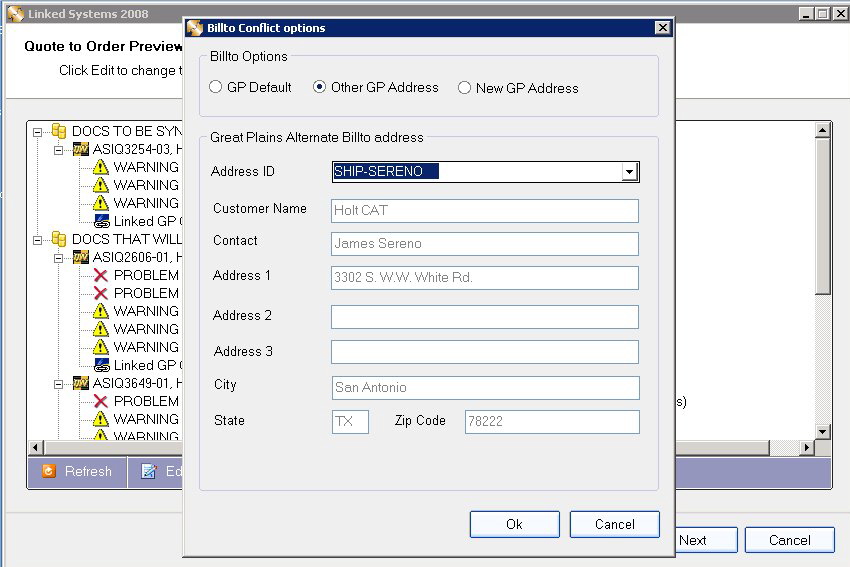Click the DOCS TO BE SYN folder icon
850x567 pixels.
(59, 131)
